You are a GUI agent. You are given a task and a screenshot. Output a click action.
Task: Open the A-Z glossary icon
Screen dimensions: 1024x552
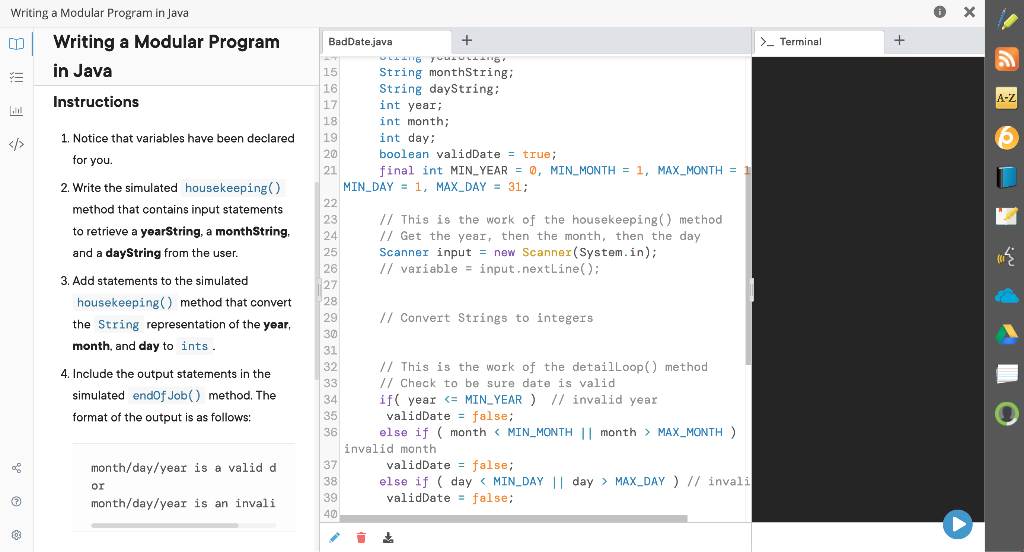tap(1006, 98)
